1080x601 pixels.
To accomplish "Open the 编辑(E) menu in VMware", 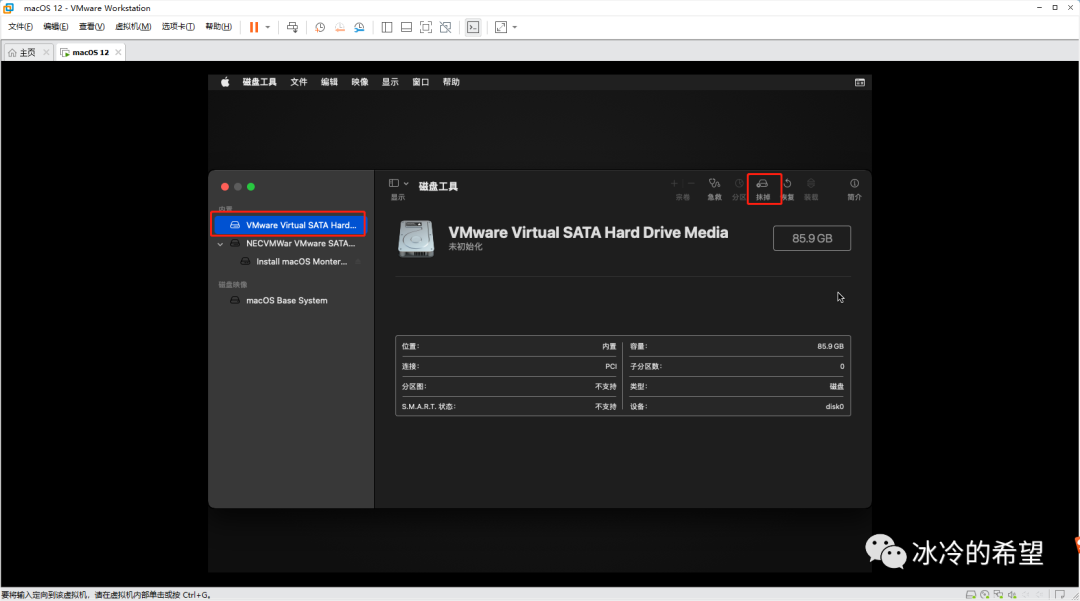I will coord(55,27).
